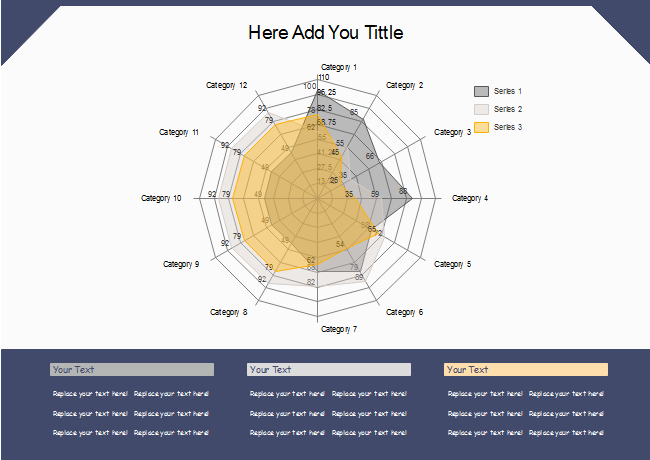Select the Series 2 legend label
The height and width of the screenshot is (460, 650).
coord(508,109)
